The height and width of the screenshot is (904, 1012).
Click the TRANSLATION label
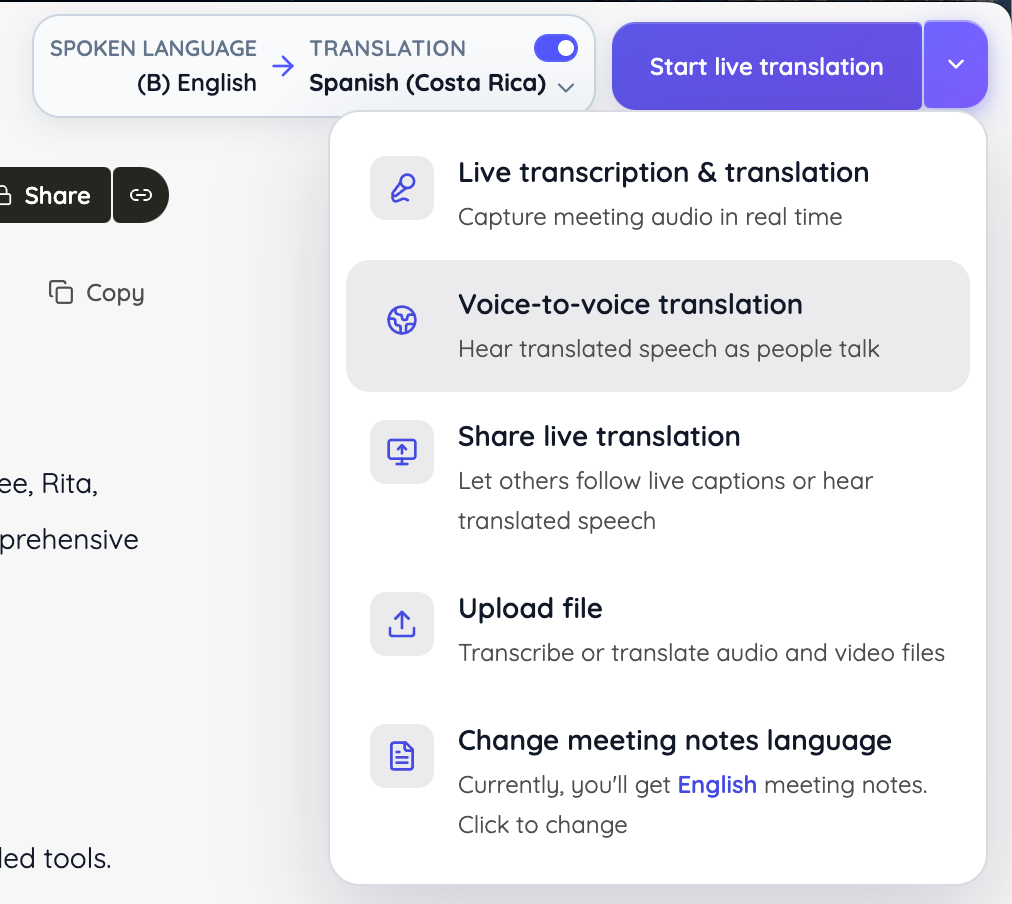tap(387, 48)
